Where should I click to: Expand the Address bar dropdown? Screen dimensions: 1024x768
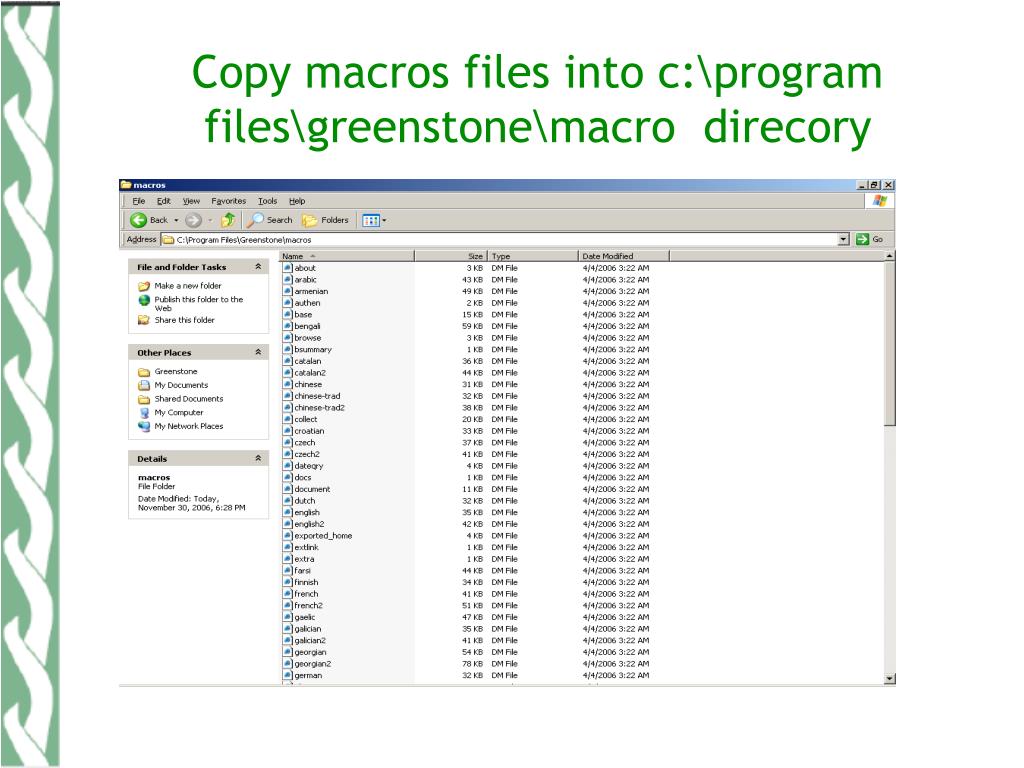click(844, 240)
